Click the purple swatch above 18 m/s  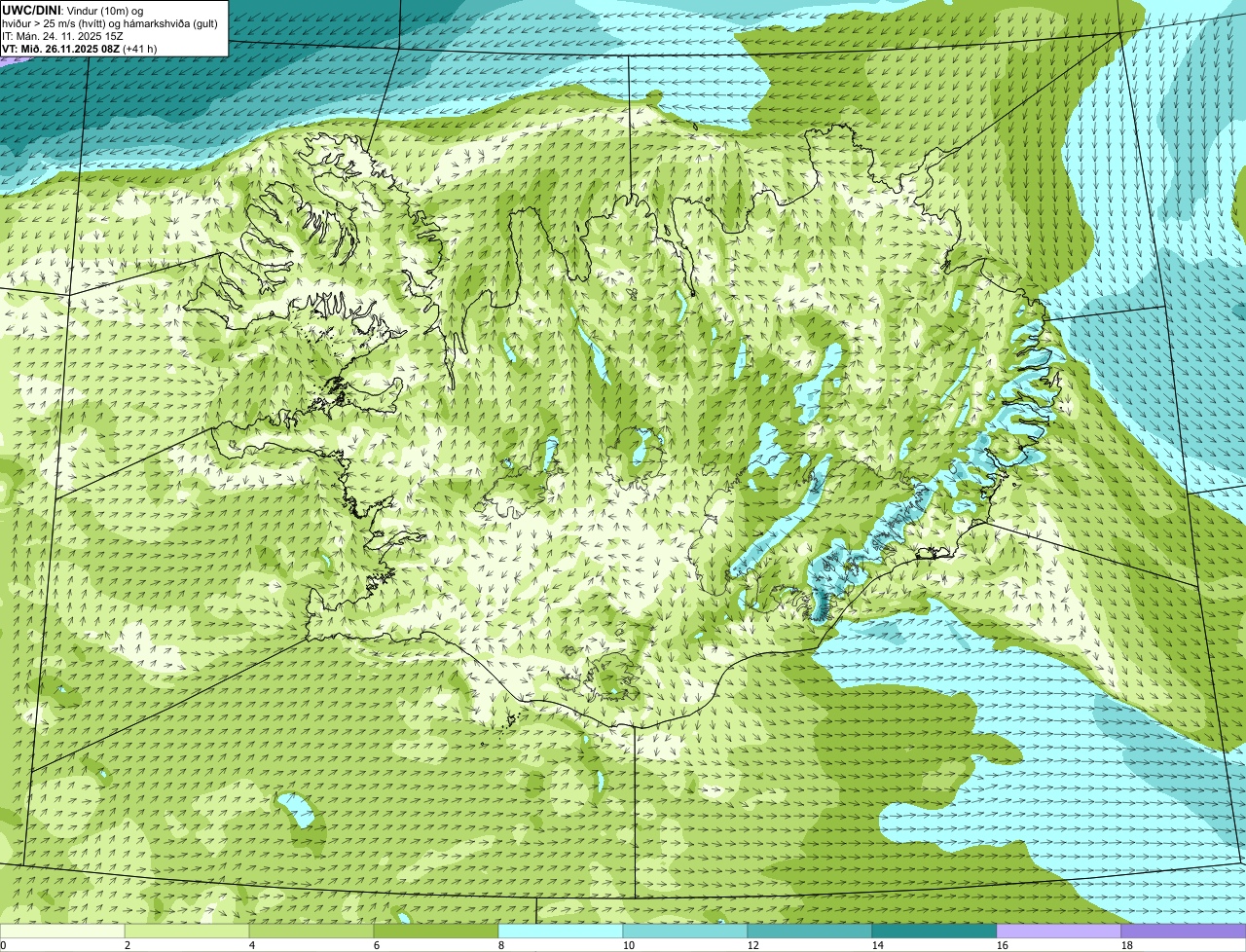(1184, 931)
